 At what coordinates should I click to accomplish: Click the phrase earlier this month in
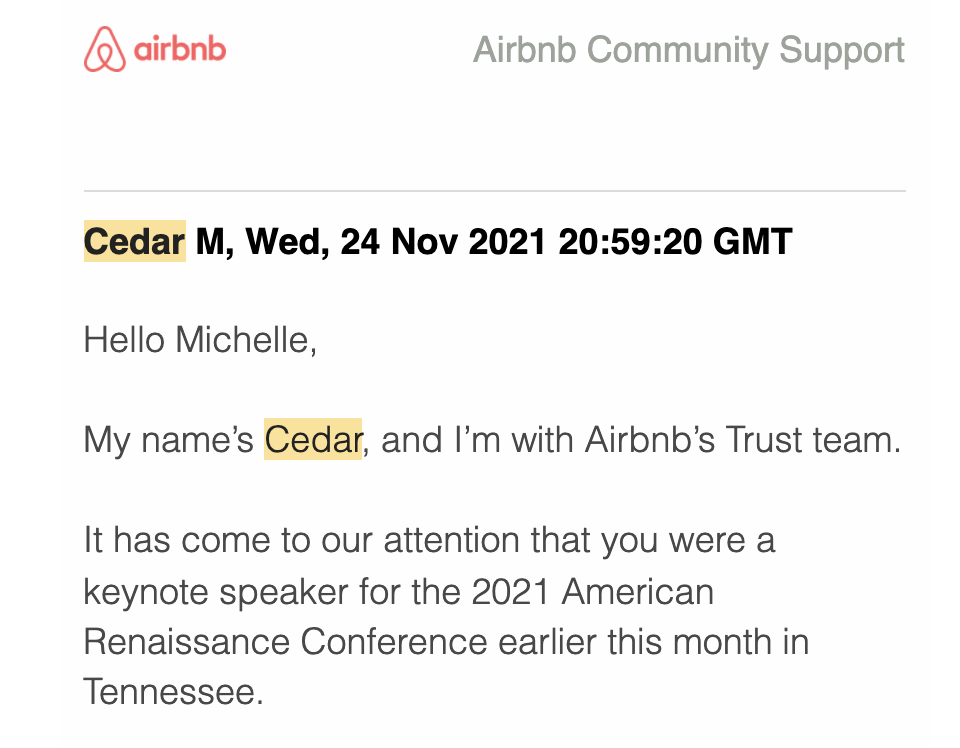654,642
